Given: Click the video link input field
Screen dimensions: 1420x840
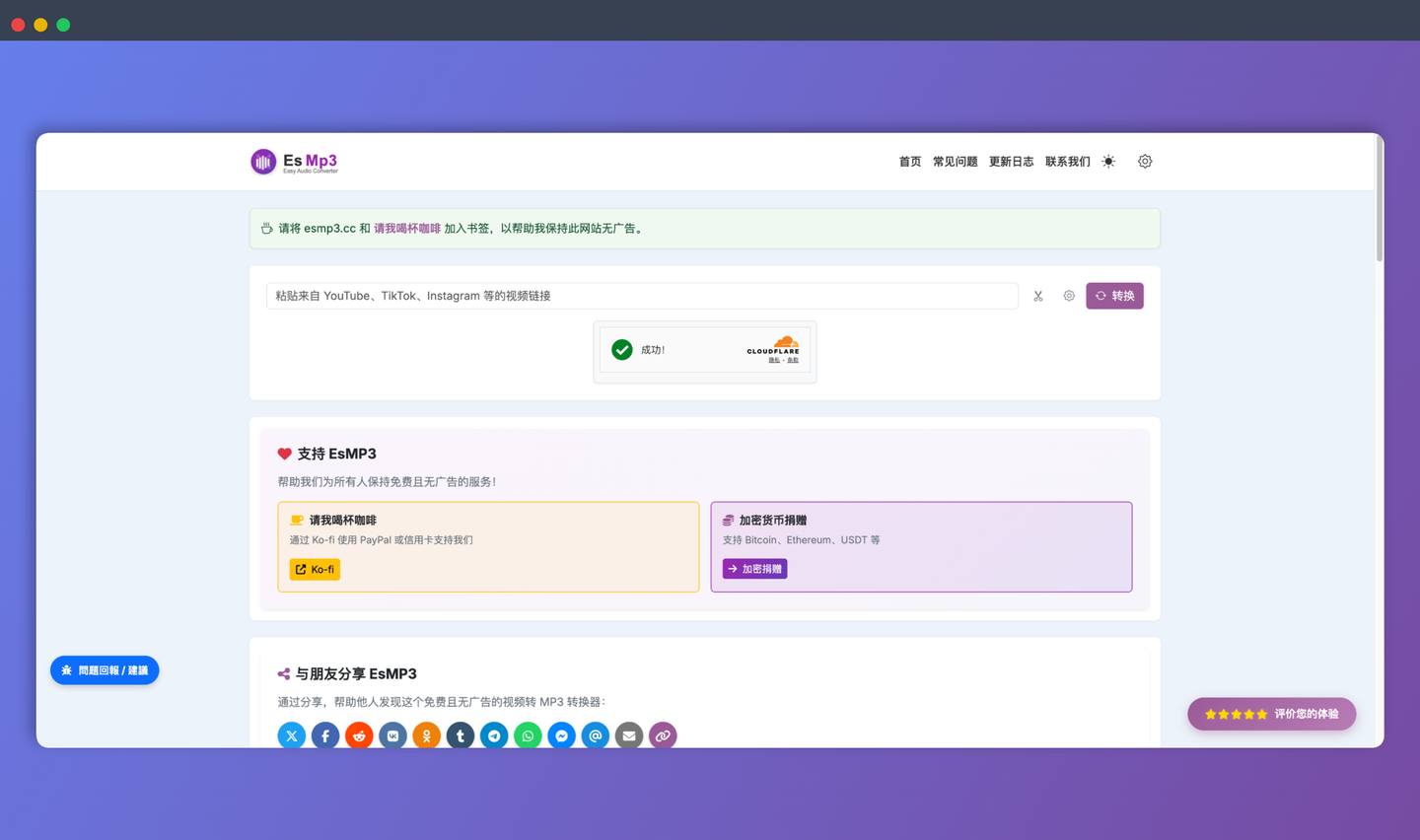Looking at the screenshot, I should click(641, 295).
